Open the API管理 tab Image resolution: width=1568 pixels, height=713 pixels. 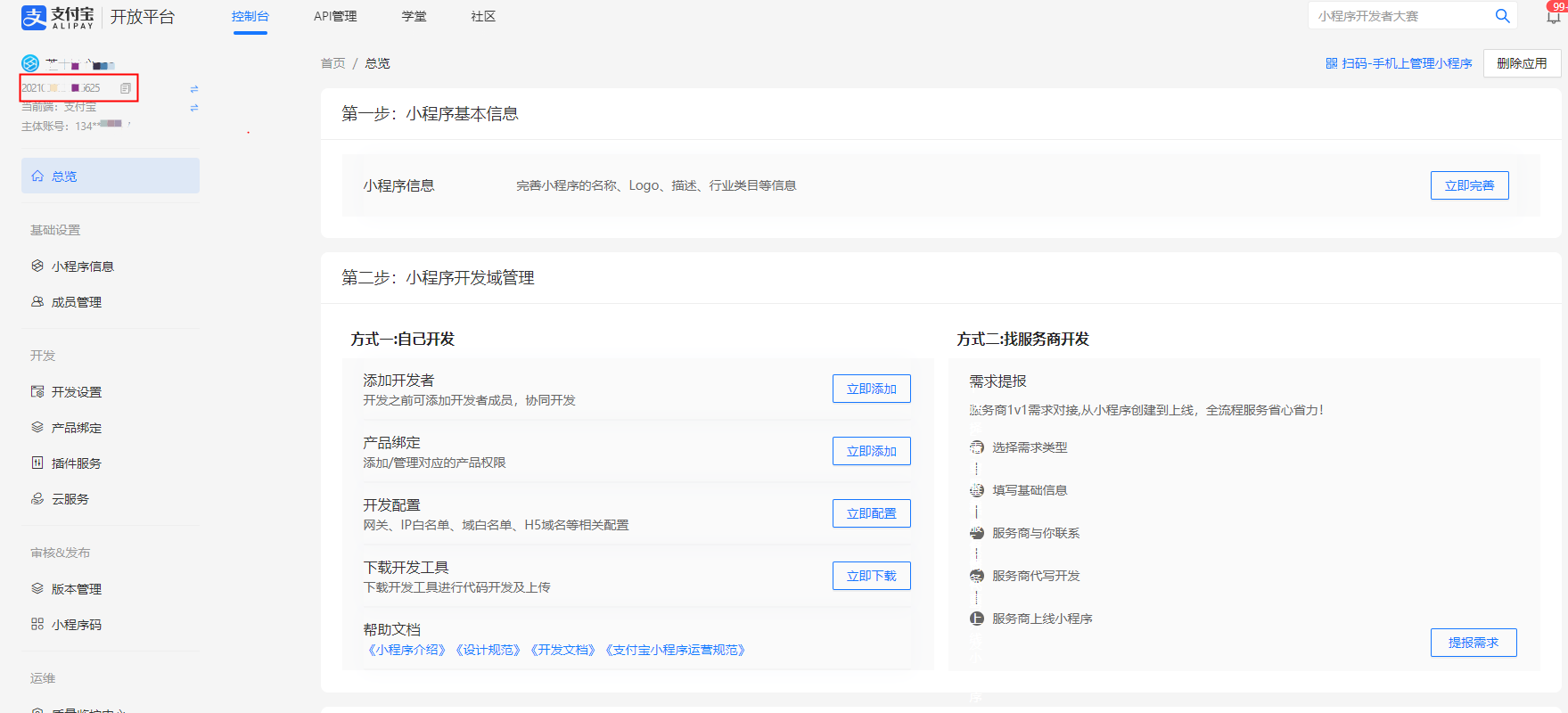335,16
